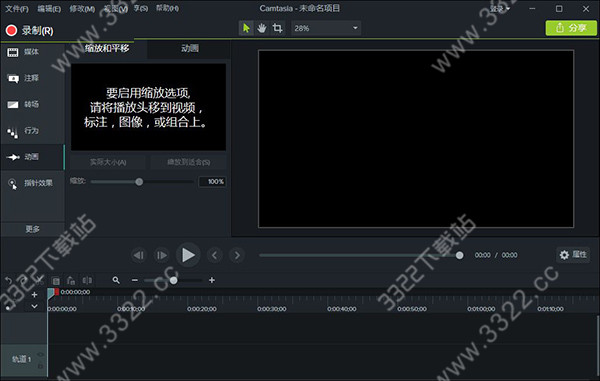This screenshot has width=600, height=381.
Task: Click the 0:01:00;00 timeline ruler mark
Action: [x=481, y=309]
